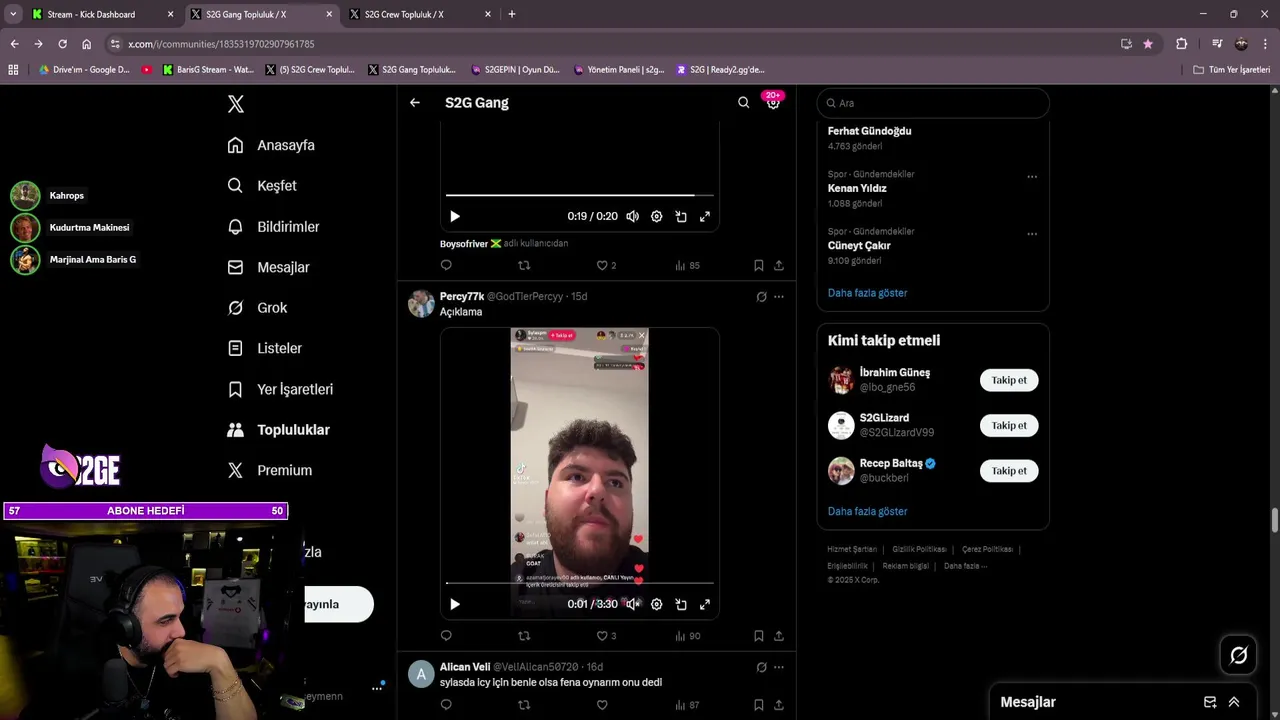
Task: Open Percy77k profile avatar
Action: tap(421, 304)
